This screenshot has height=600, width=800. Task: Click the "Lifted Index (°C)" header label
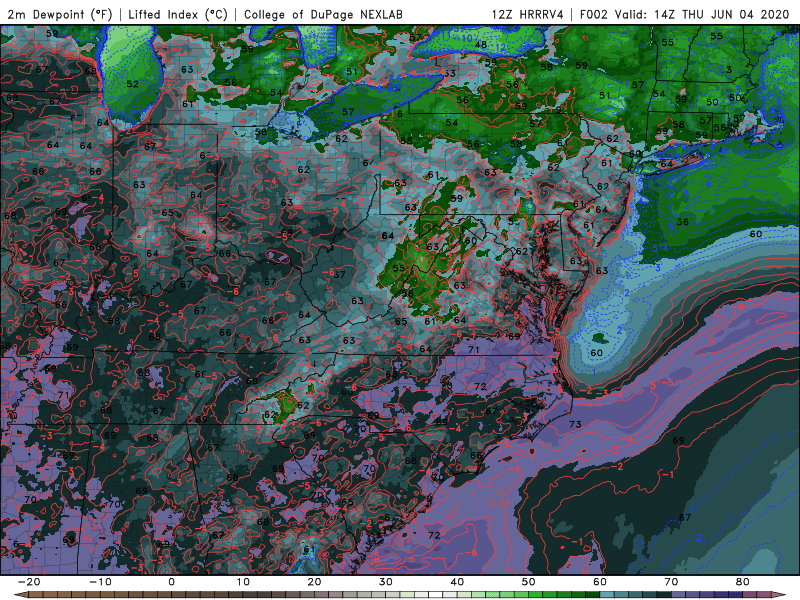pos(178,14)
